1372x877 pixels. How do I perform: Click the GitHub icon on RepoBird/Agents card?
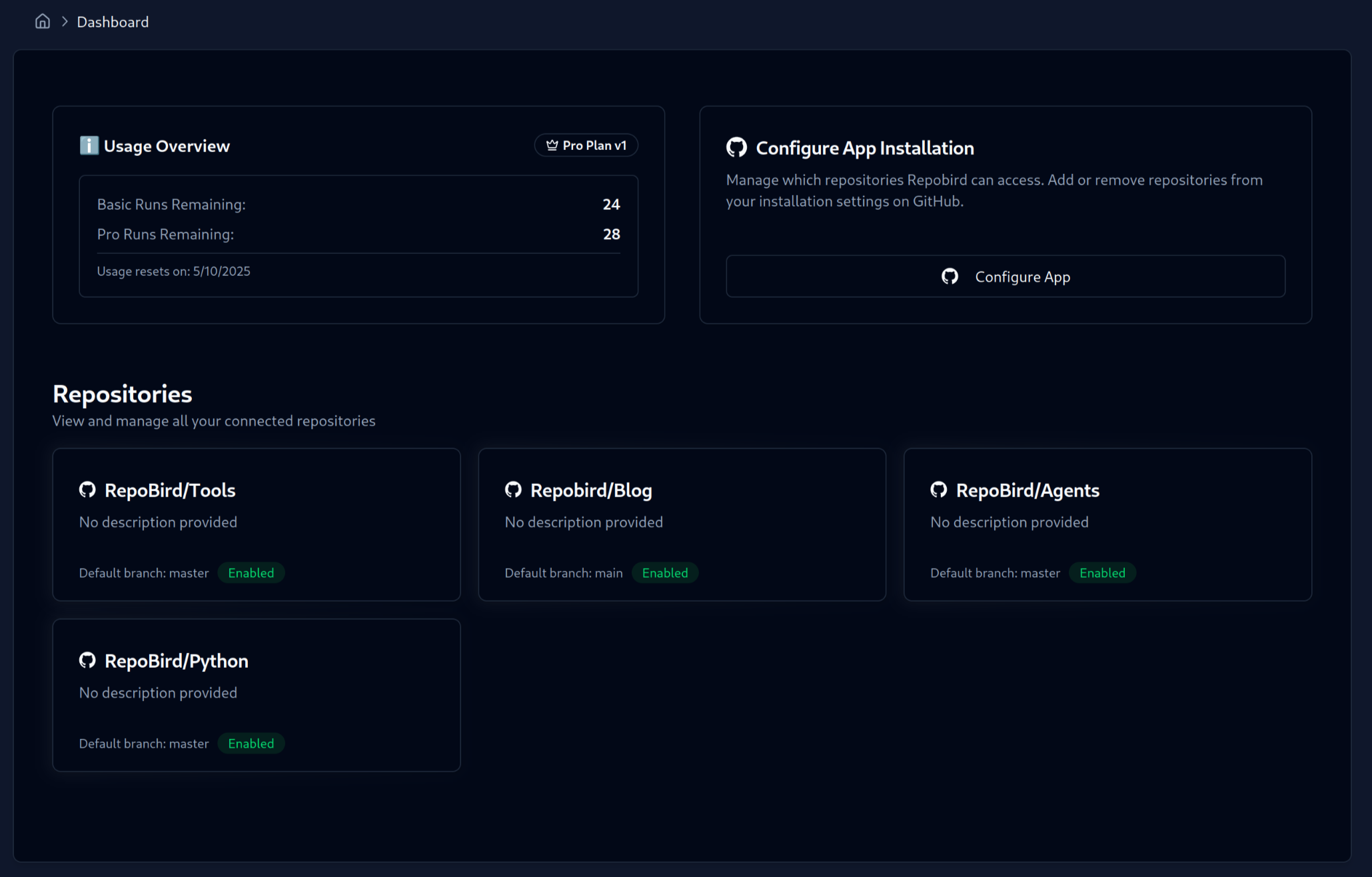(x=939, y=489)
